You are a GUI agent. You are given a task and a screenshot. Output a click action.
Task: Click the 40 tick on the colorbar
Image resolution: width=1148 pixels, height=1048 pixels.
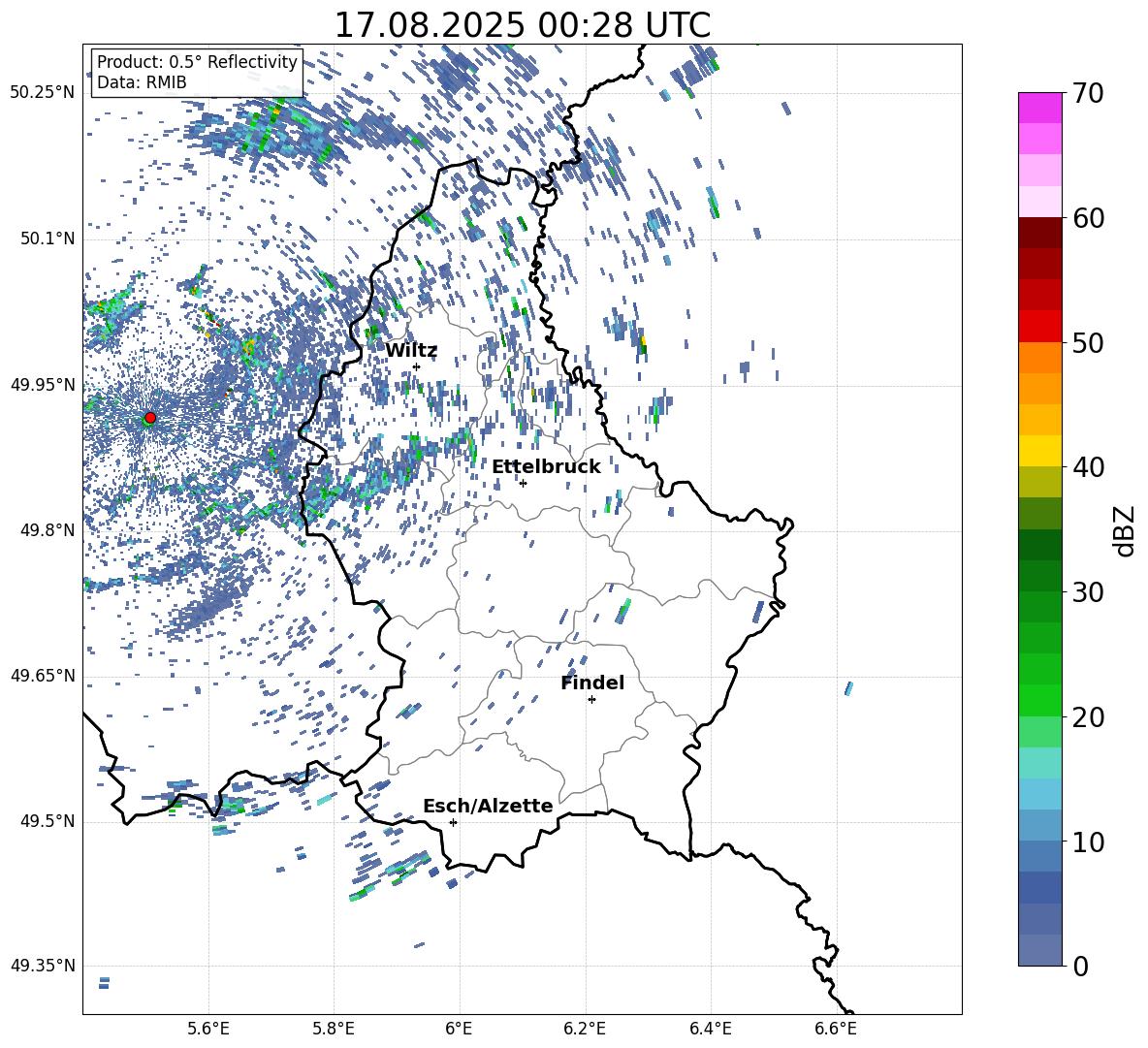tap(1087, 467)
